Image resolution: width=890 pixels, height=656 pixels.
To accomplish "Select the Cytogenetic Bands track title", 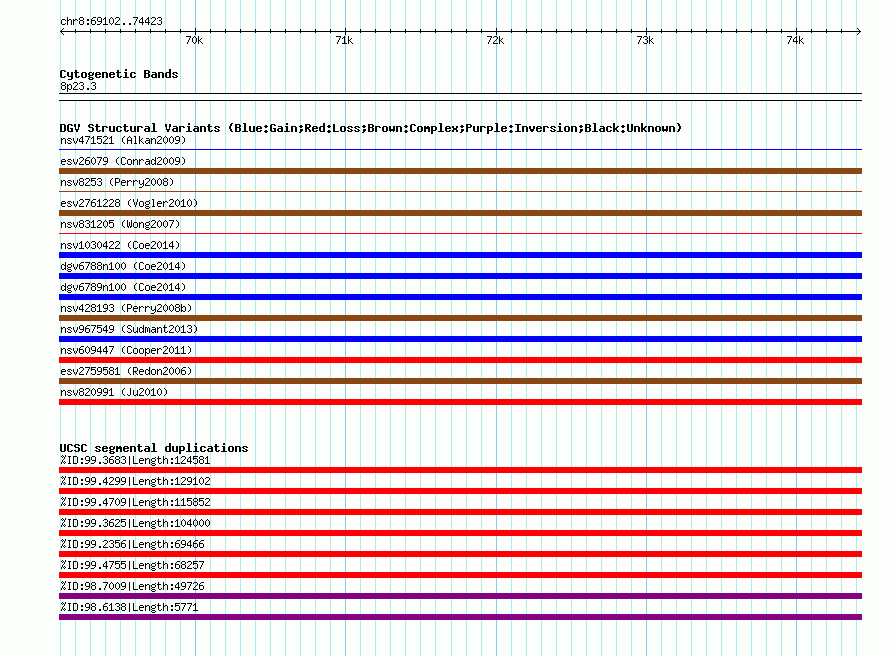I will pyautogui.click(x=119, y=74).
